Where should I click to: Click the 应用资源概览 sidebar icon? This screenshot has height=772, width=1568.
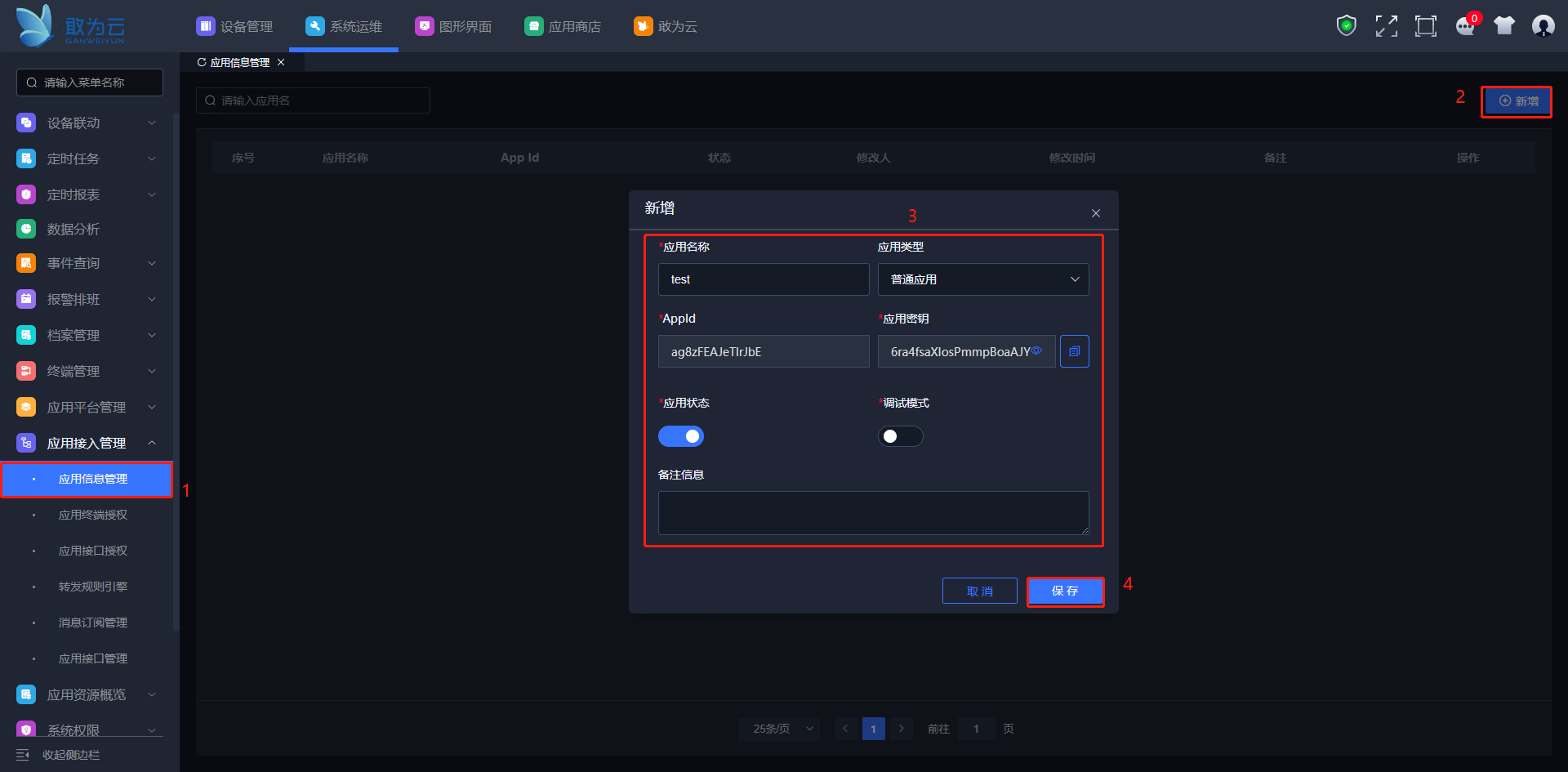(x=26, y=694)
